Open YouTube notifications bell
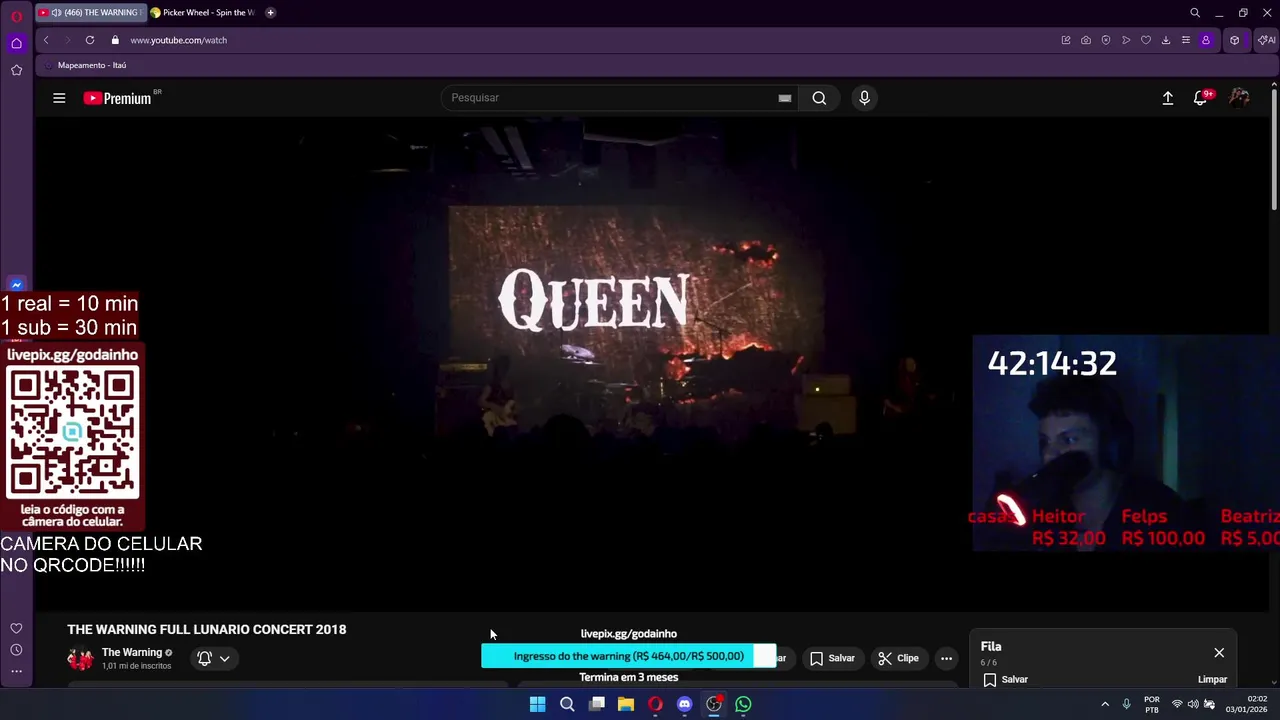 click(1200, 98)
